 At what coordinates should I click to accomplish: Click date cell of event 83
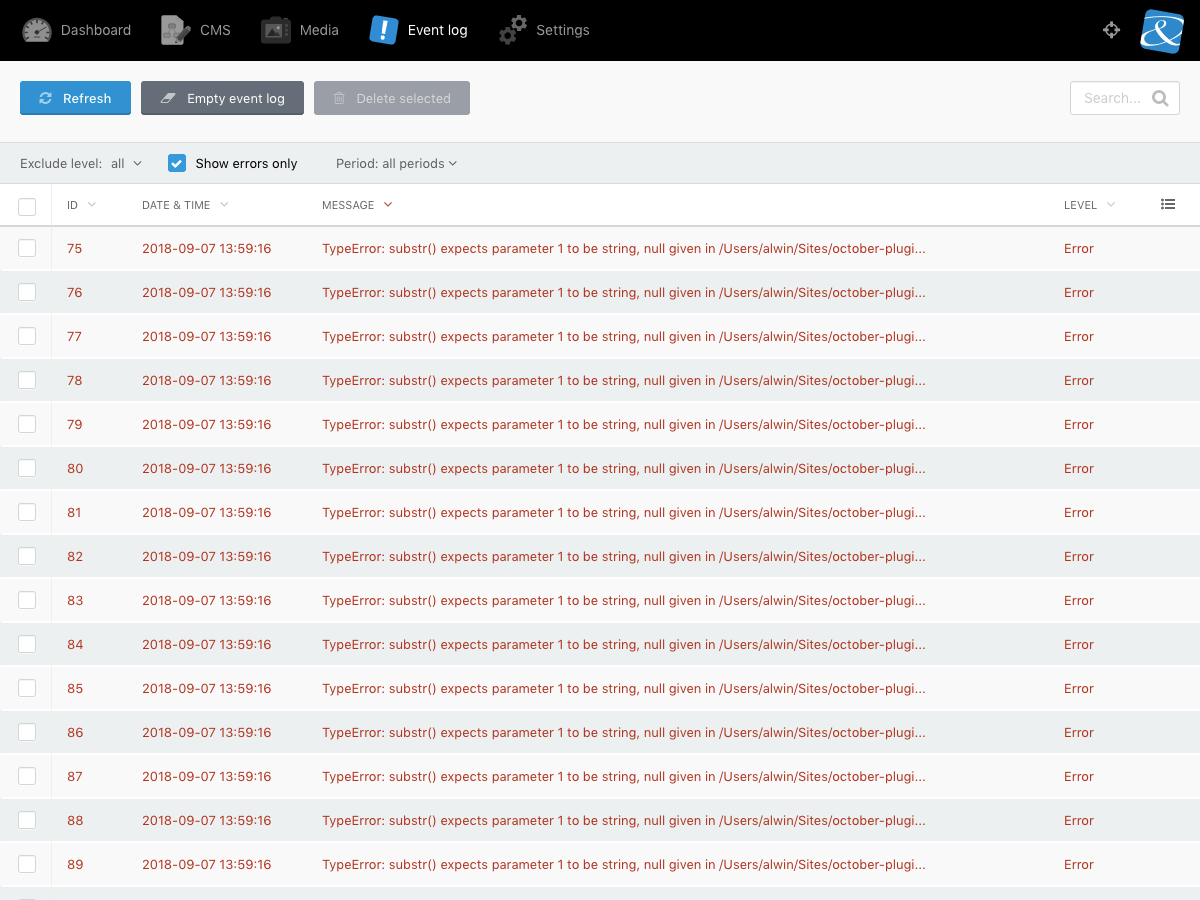(x=207, y=601)
